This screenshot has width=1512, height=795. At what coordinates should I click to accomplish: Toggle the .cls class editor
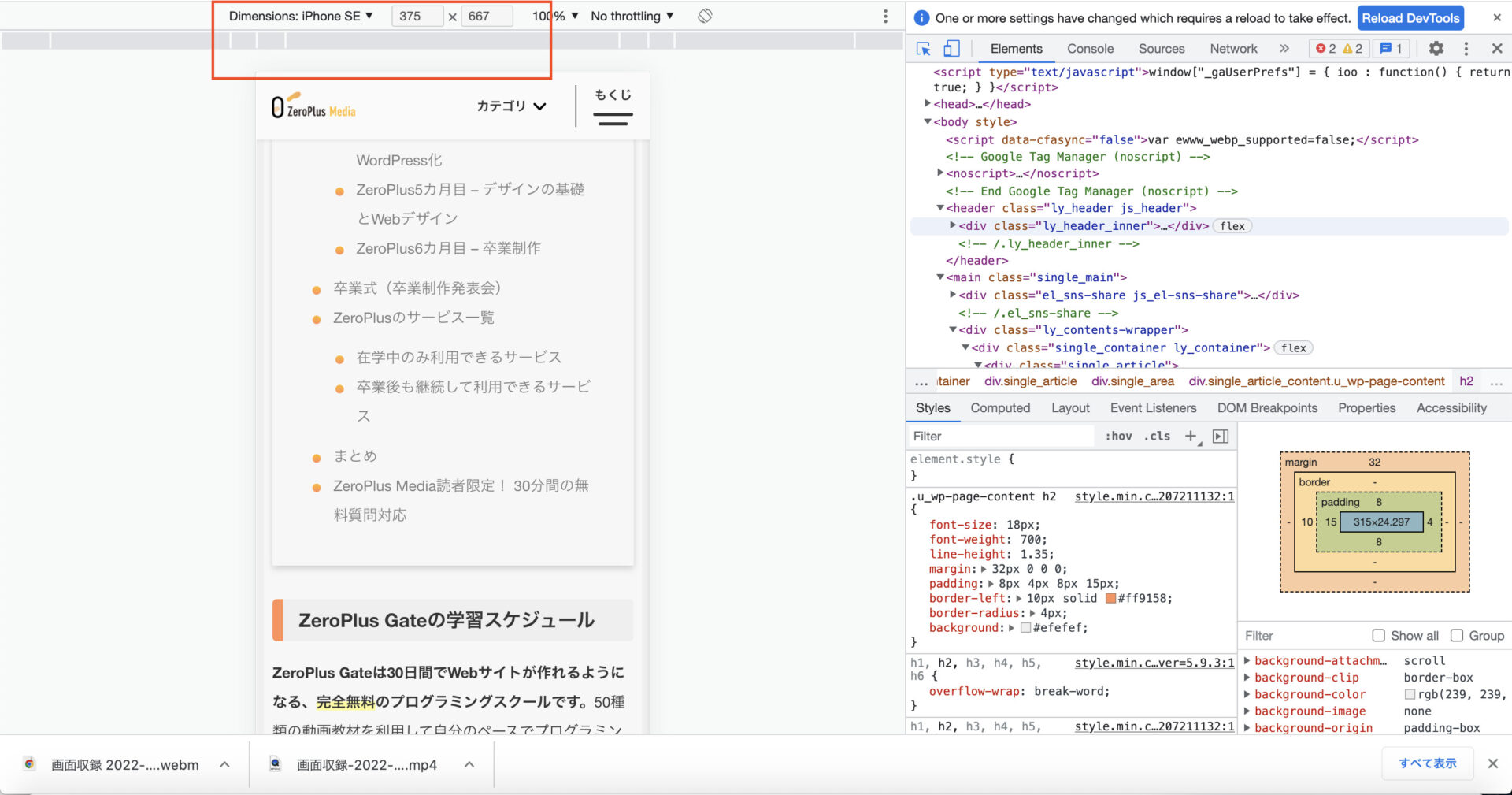pos(1157,437)
